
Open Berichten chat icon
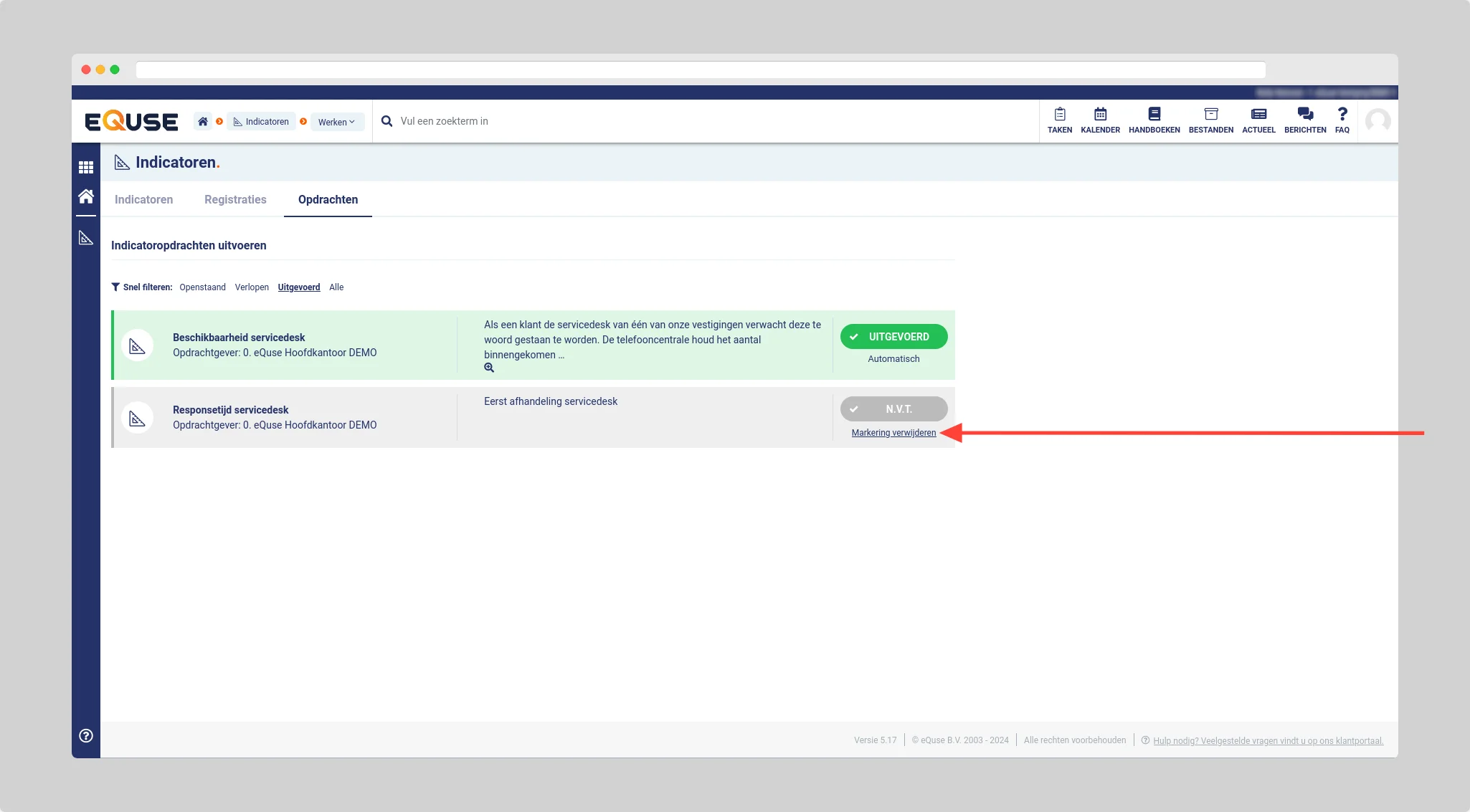1305,120
